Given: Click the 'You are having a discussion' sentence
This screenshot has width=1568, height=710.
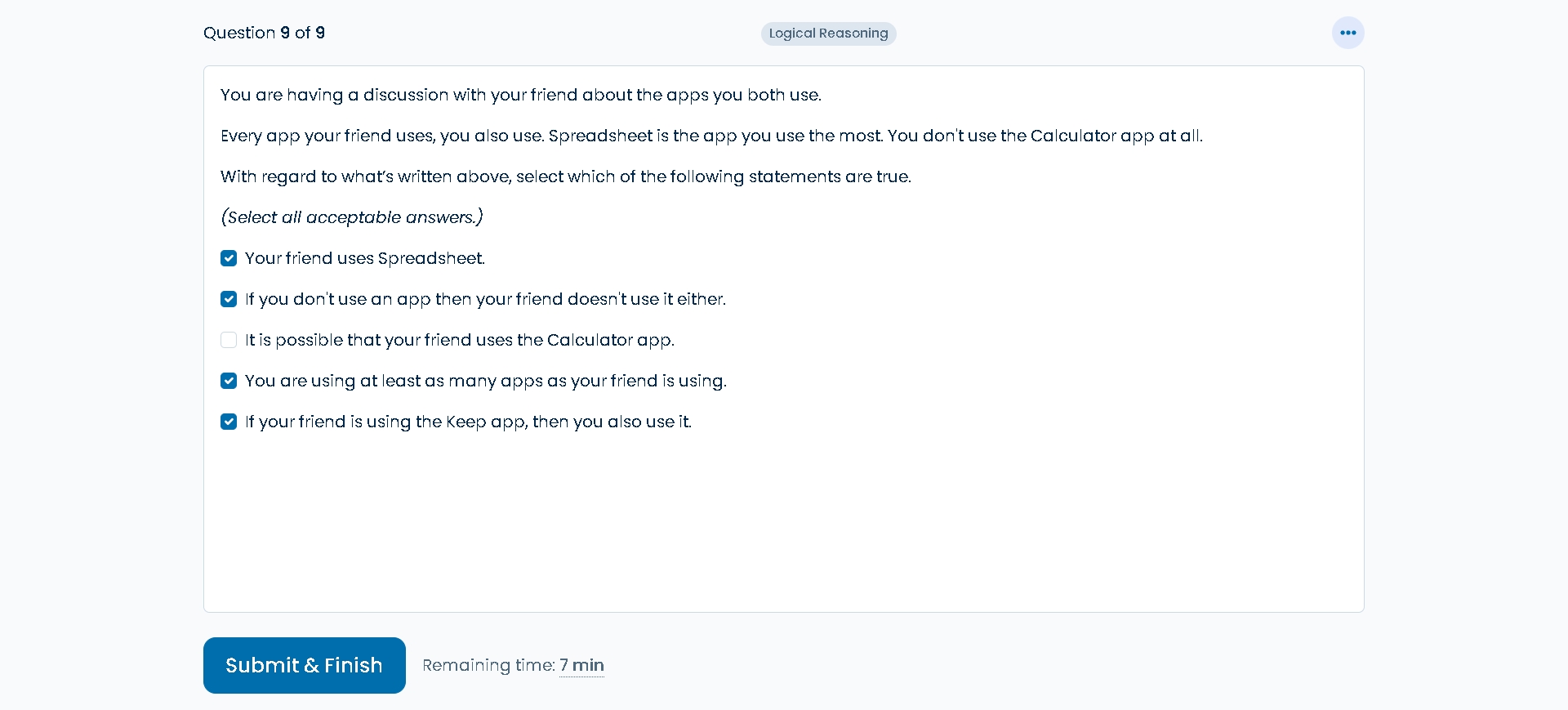Looking at the screenshot, I should coord(521,95).
